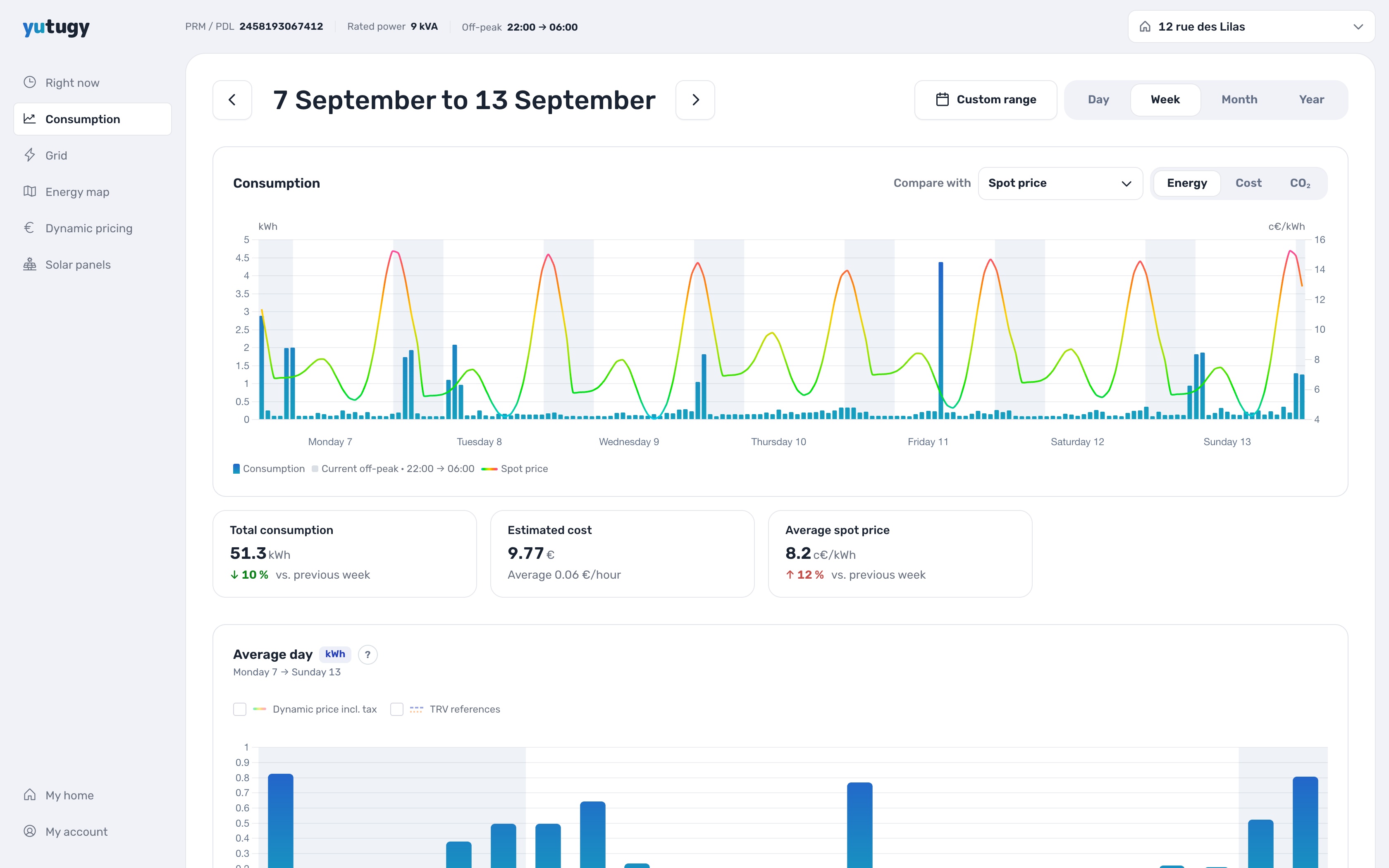Click the Estimated cost 9.77 € value

click(531, 553)
